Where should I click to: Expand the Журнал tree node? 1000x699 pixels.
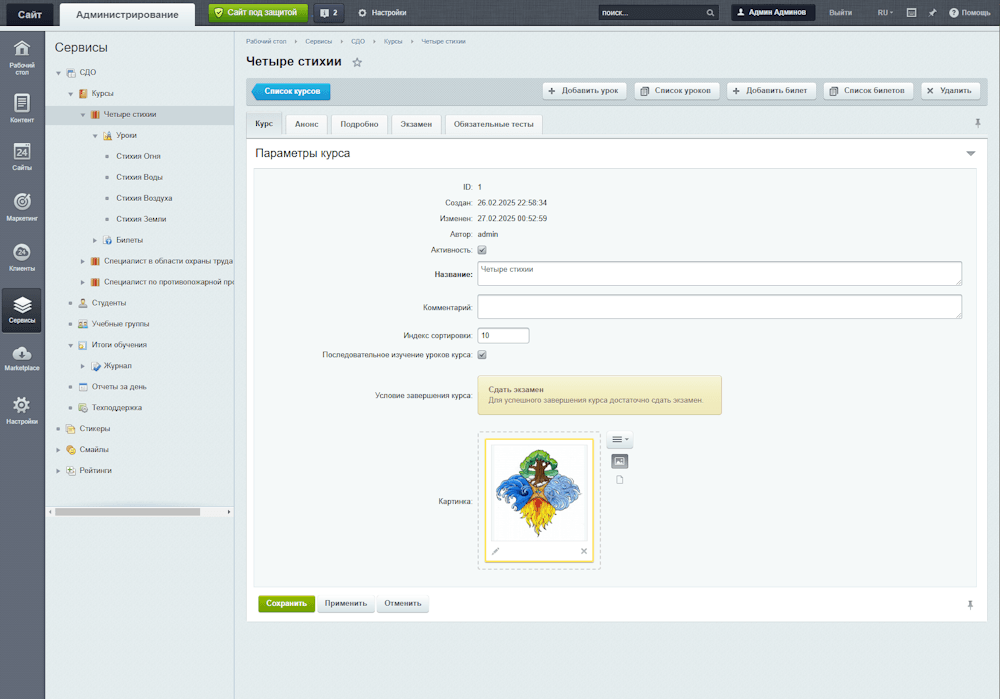(x=83, y=366)
